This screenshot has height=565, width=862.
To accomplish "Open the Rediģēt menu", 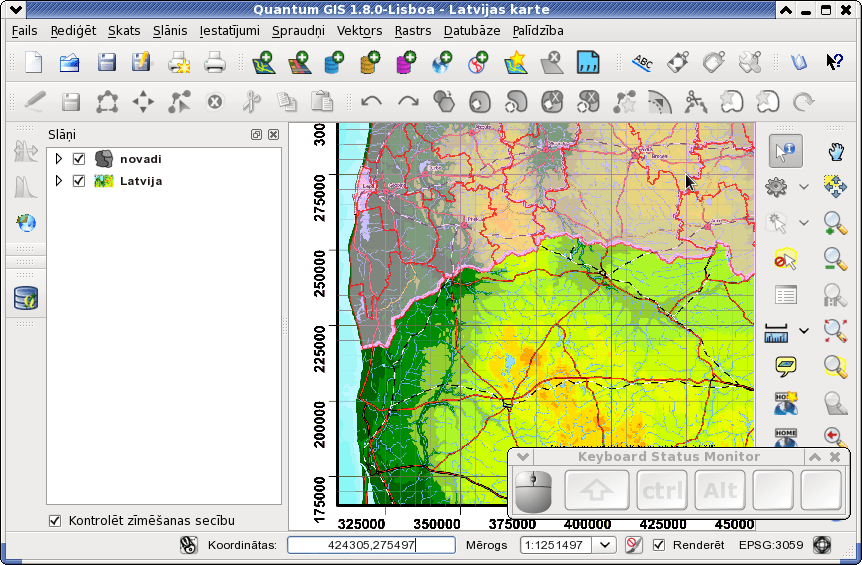I will pyautogui.click(x=73, y=31).
